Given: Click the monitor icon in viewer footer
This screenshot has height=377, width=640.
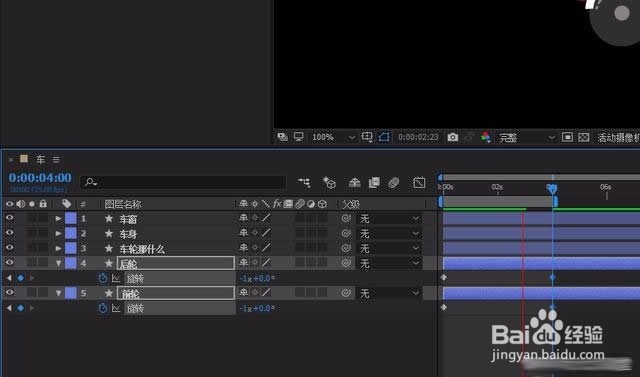Looking at the screenshot, I should (299, 137).
